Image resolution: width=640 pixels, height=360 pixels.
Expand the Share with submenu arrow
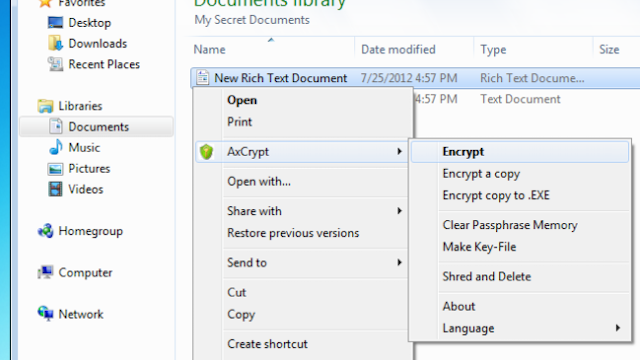click(399, 211)
